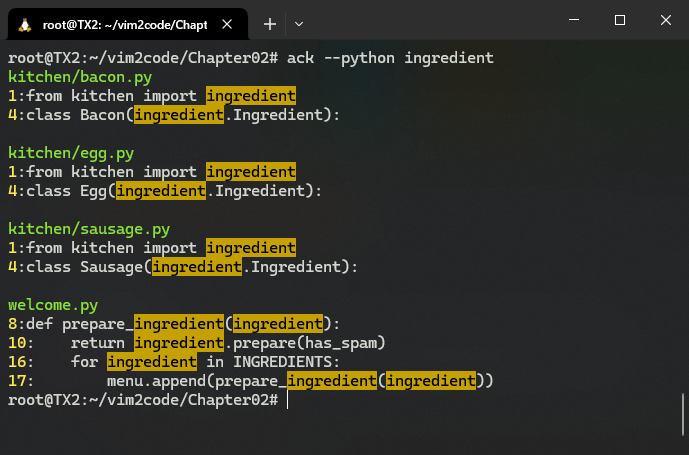Image resolution: width=689 pixels, height=455 pixels.
Task: Click the class Sausage line text
Action: (x=192, y=267)
